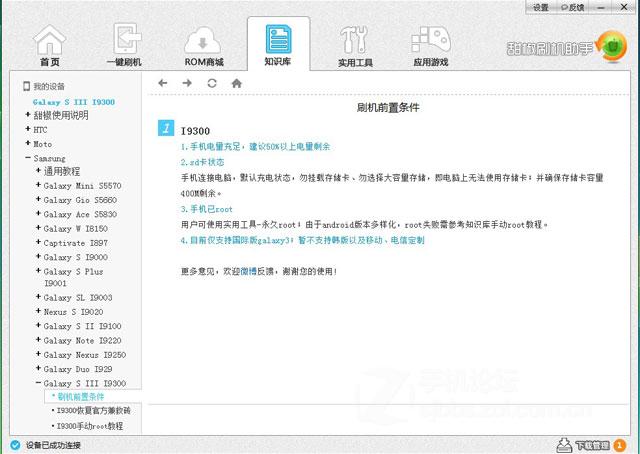Collapse the Galaxy S III I9300 tree node
The image size is (640, 454).
tap(38, 383)
